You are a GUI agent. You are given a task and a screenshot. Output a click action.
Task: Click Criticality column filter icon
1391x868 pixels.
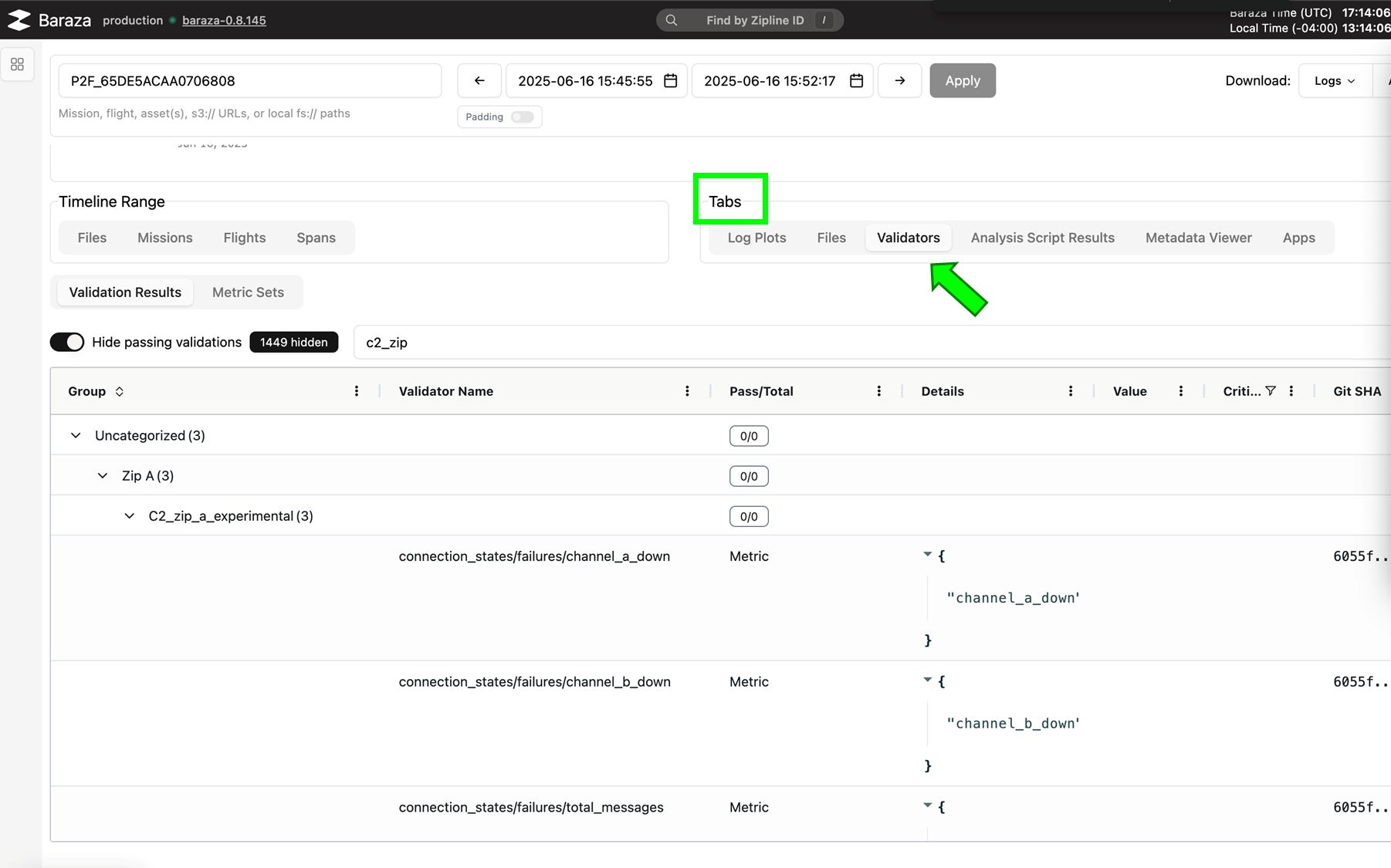pos(1271,391)
